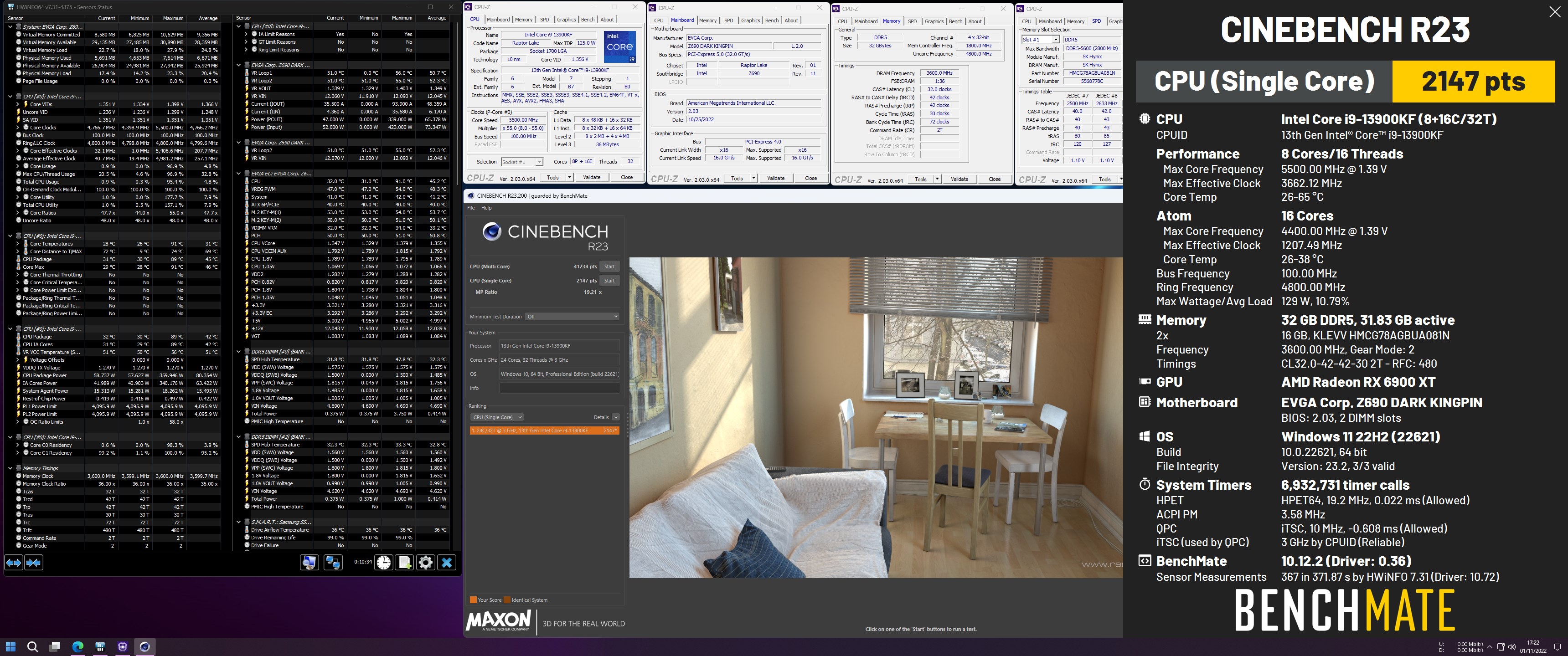The width and height of the screenshot is (1568, 656).
Task: Click HWiNFO blue X close sensors icon
Action: coord(447,562)
